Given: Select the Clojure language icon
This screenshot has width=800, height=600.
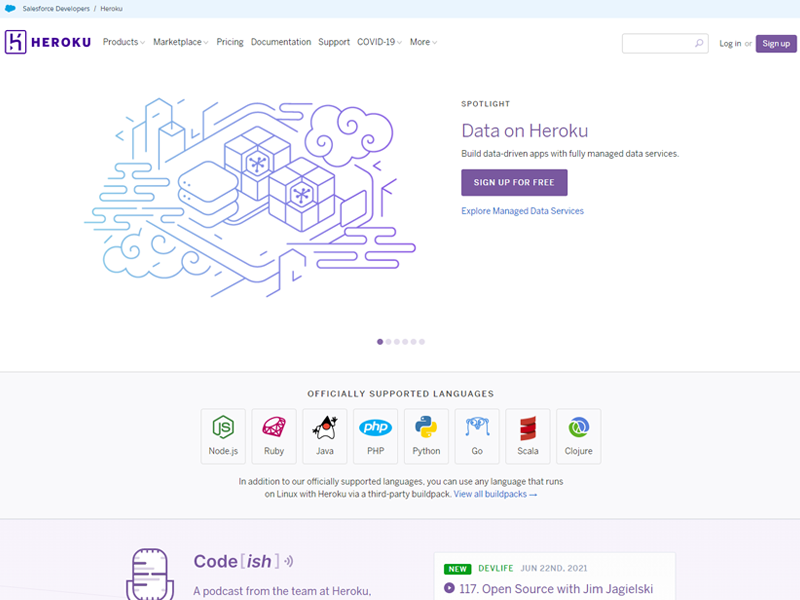Looking at the screenshot, I should click(x=579, y=427).
